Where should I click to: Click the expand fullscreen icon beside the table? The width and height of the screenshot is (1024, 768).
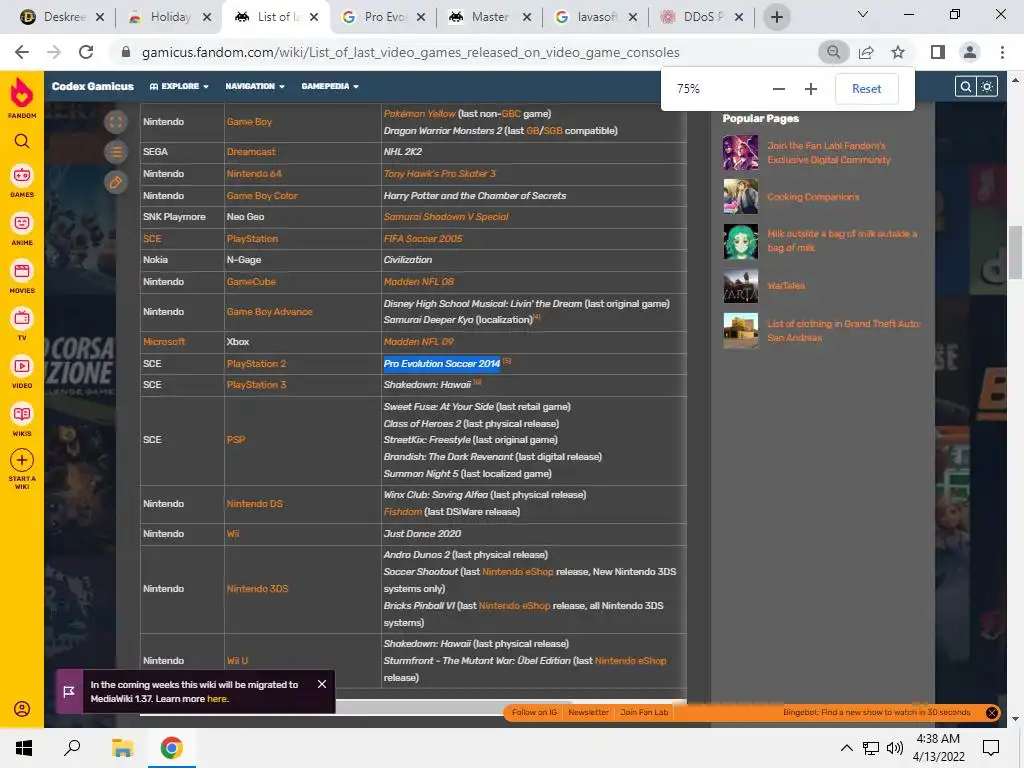116,121
